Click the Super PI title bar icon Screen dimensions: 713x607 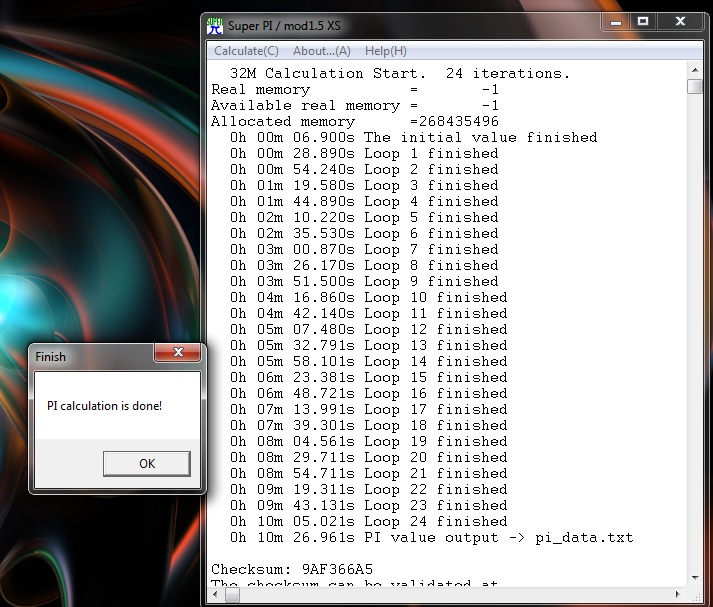click(x=215, y=26)
